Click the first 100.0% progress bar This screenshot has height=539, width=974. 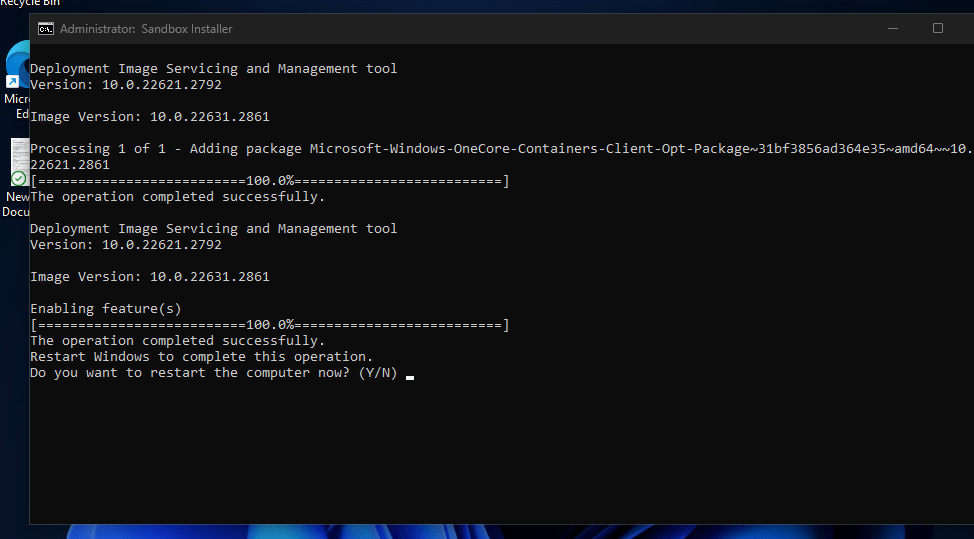(x=270, y=181)
